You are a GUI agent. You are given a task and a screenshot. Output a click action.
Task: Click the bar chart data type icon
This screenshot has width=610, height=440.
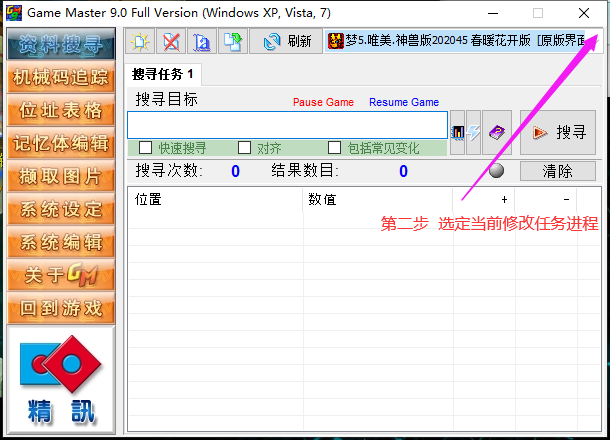point(458,132)
